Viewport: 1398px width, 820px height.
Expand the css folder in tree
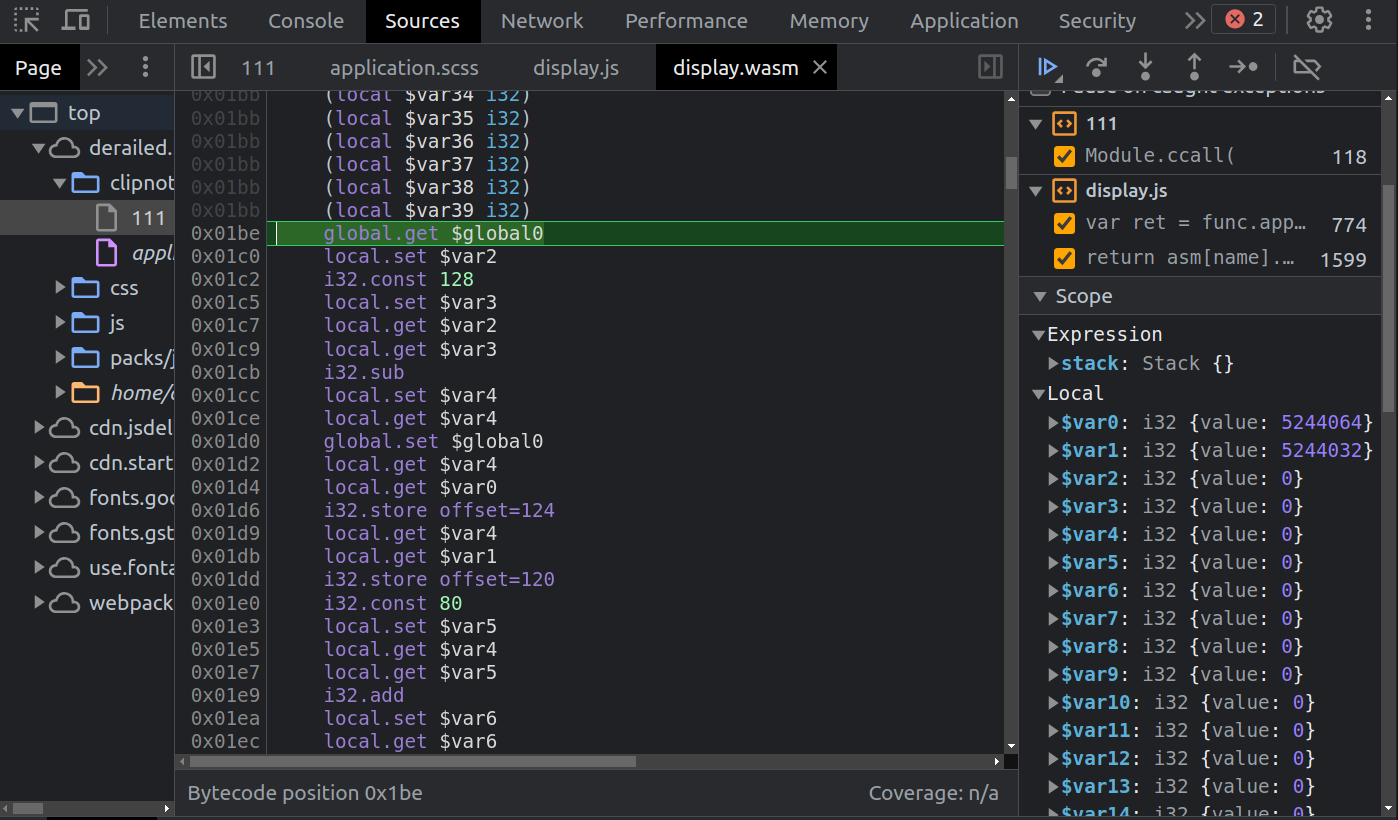pos(61,288)
